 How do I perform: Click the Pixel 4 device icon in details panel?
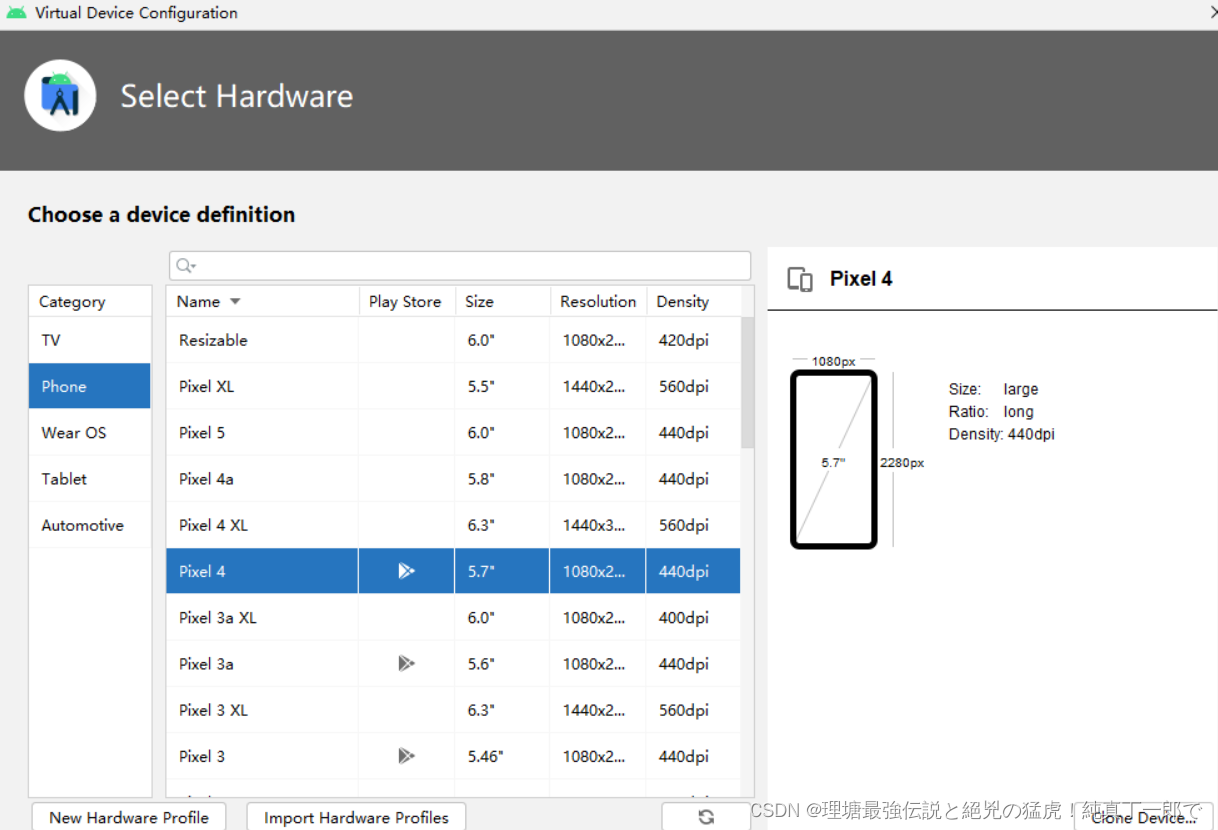800,279
